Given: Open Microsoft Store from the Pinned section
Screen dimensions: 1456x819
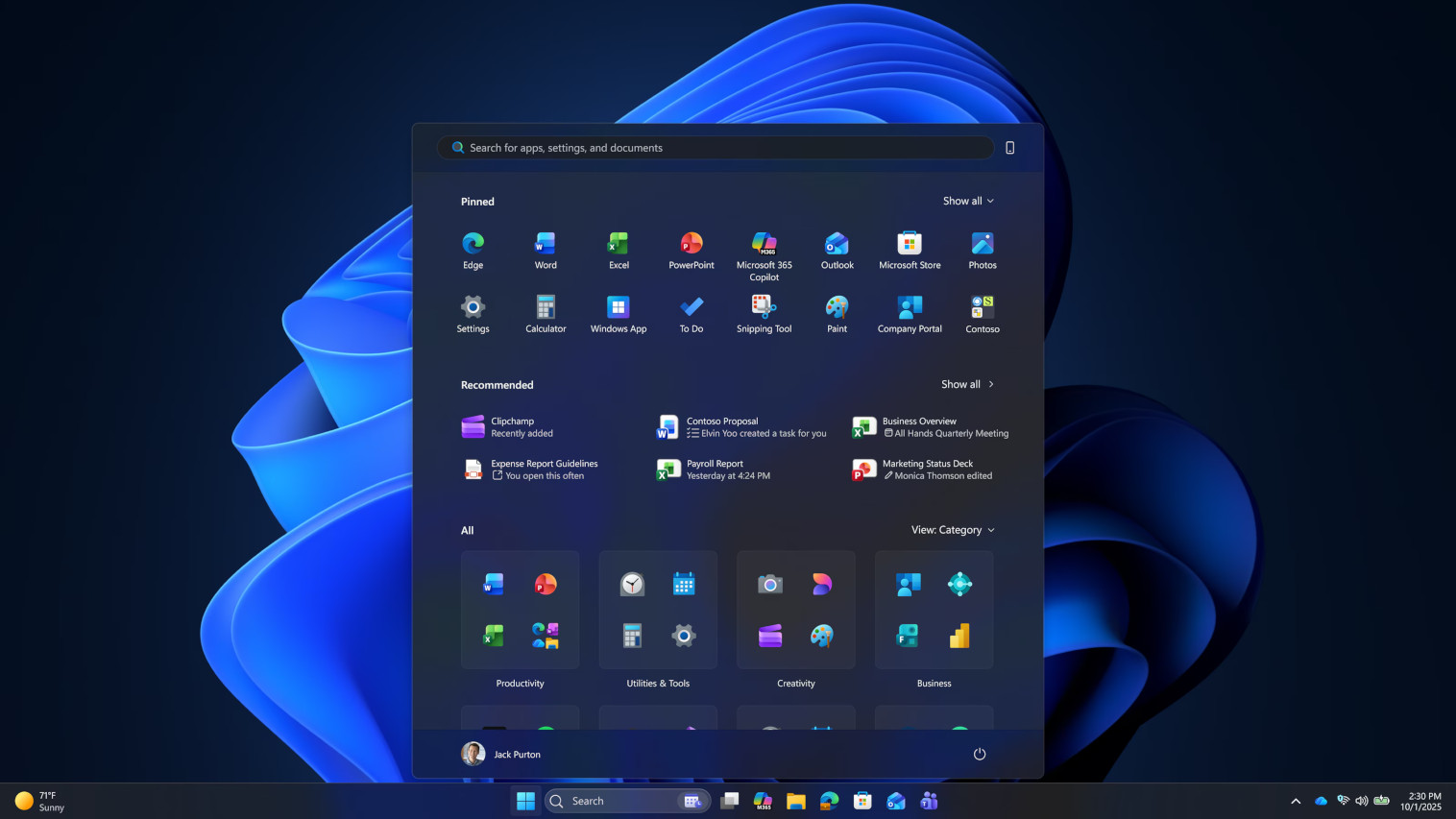Looking at the screenshot, I should click(x=910, y=251).
